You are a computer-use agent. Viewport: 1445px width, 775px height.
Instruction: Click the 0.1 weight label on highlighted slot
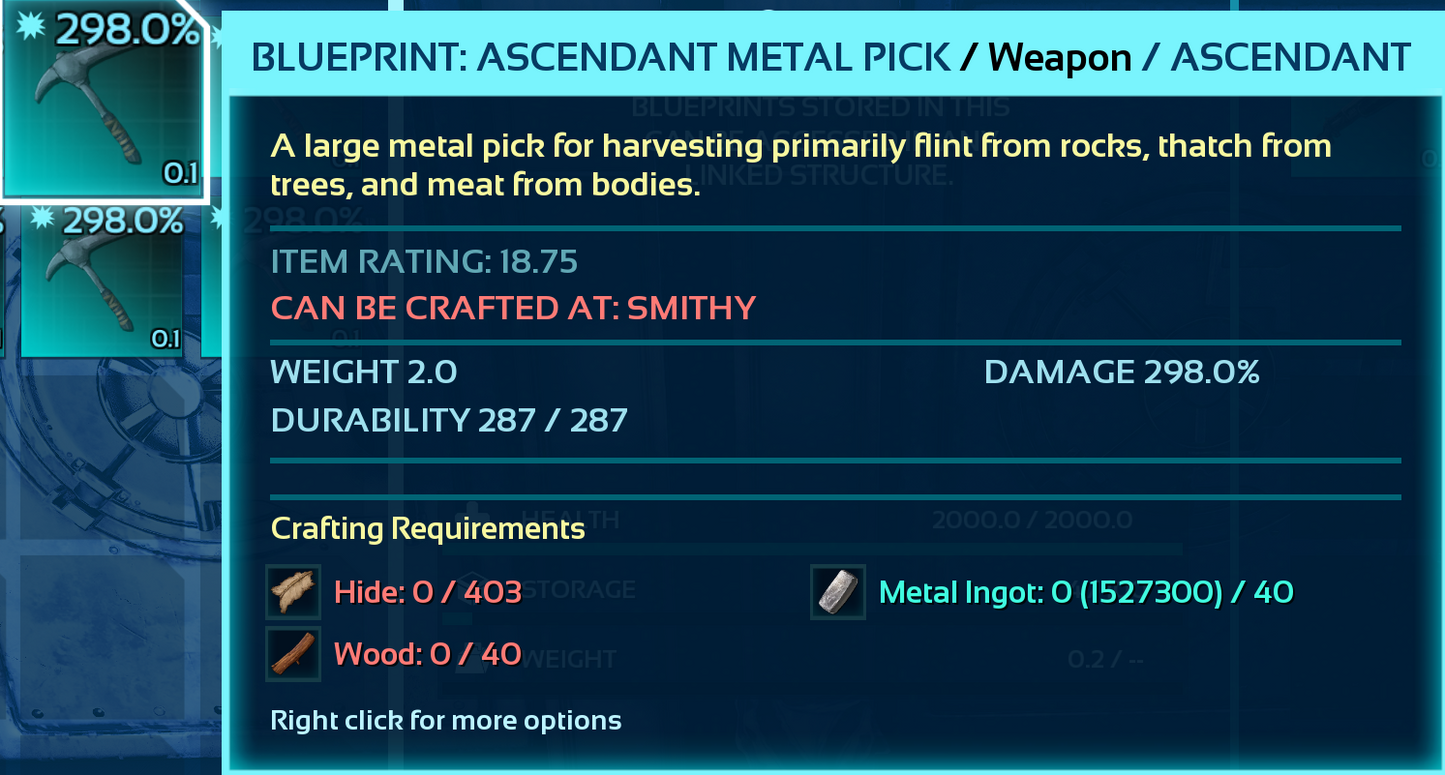click(180, 174)
